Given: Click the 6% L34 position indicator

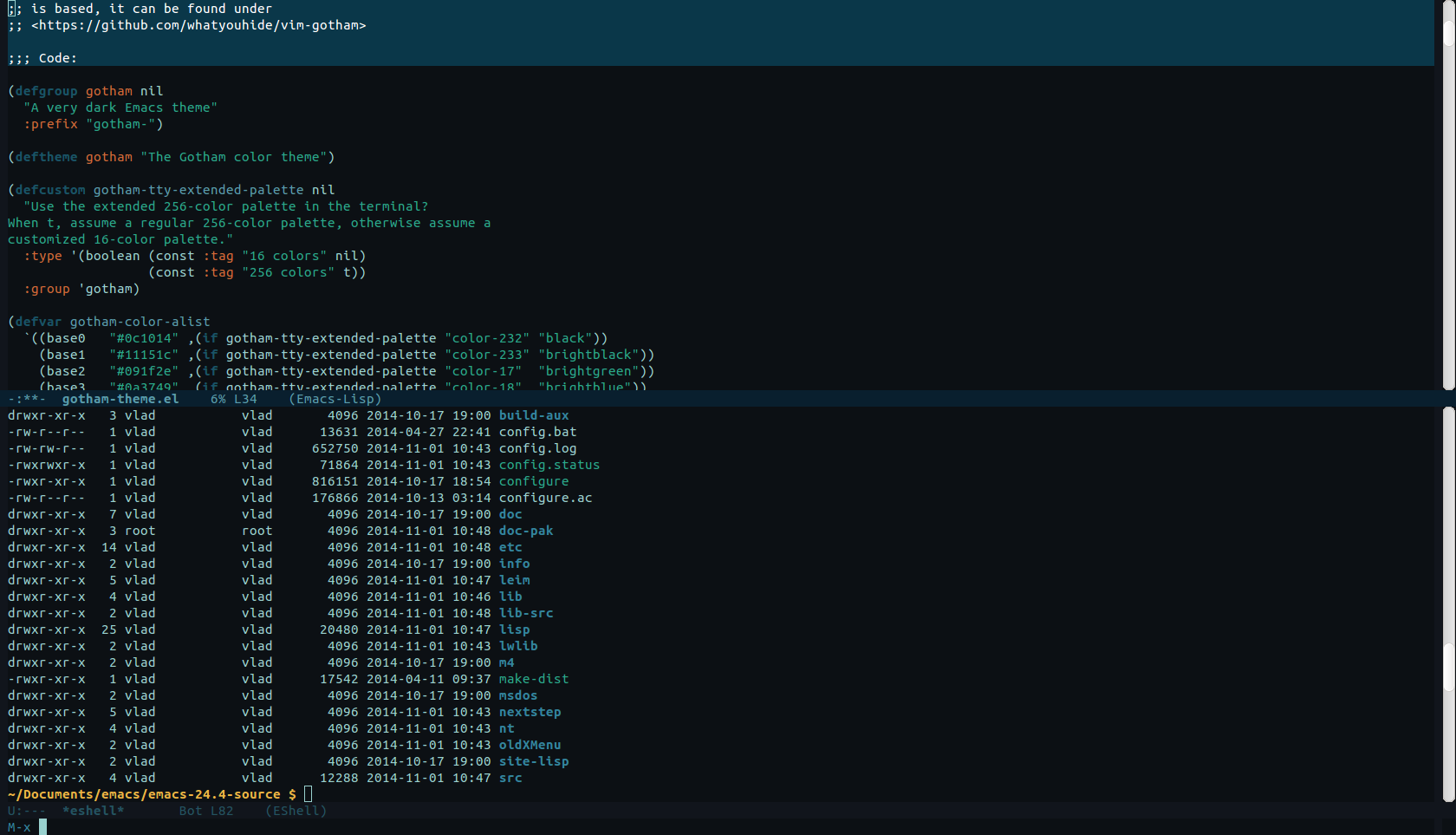Looking at the screenshot, I should (234, 399).
